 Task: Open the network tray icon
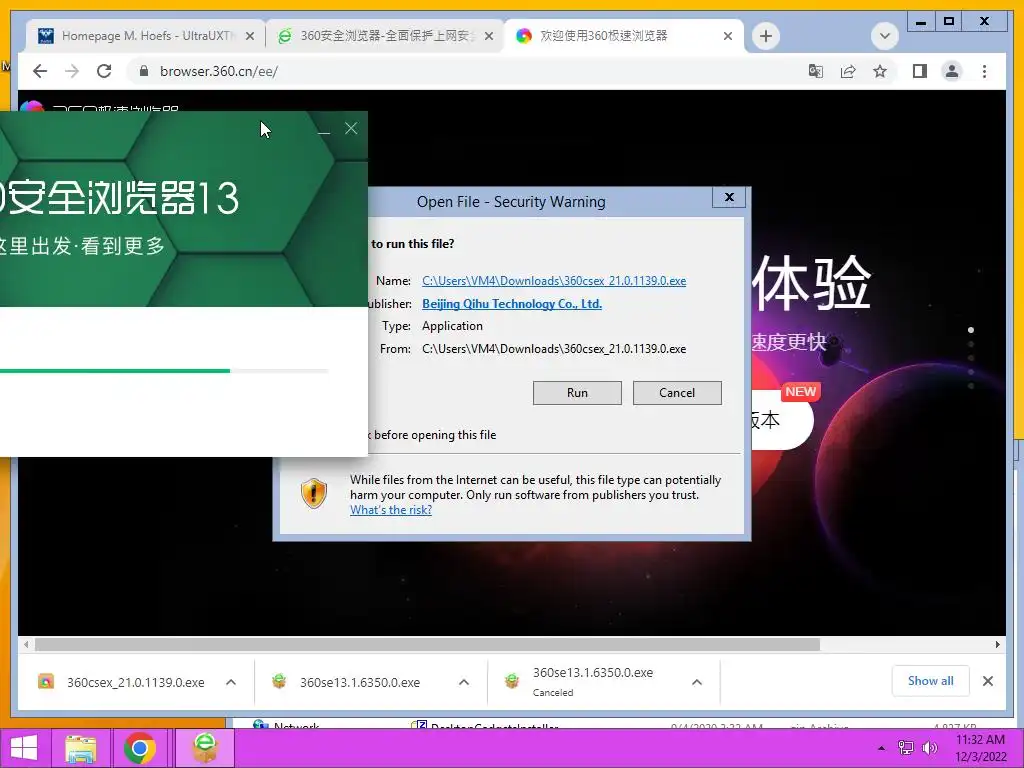pos(906,748)
